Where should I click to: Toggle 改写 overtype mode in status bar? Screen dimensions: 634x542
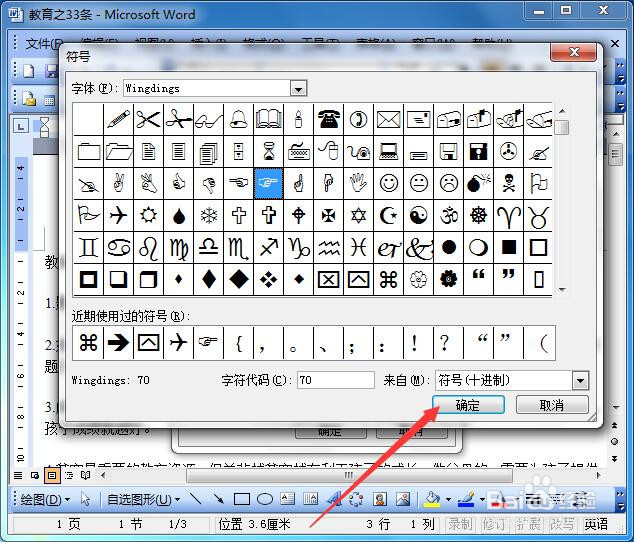[562, 525]
